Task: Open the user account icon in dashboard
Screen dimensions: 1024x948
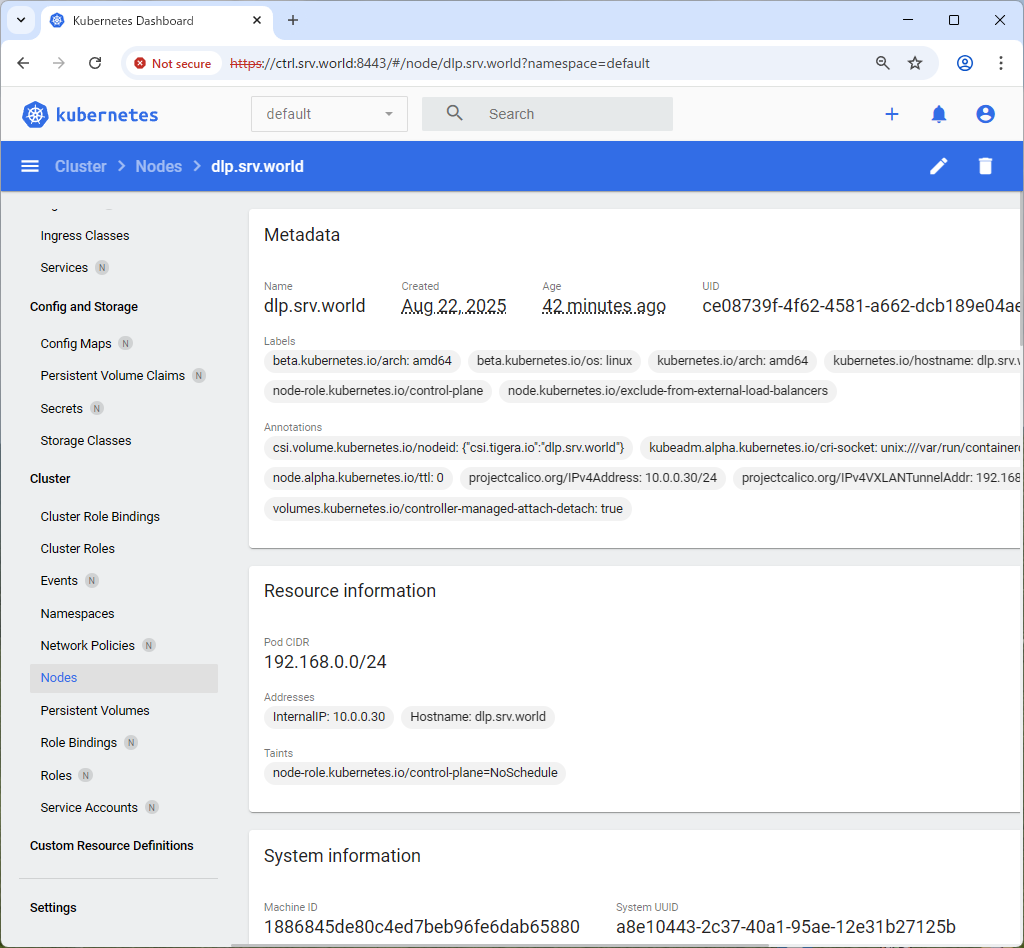Action: click(985, 114)
